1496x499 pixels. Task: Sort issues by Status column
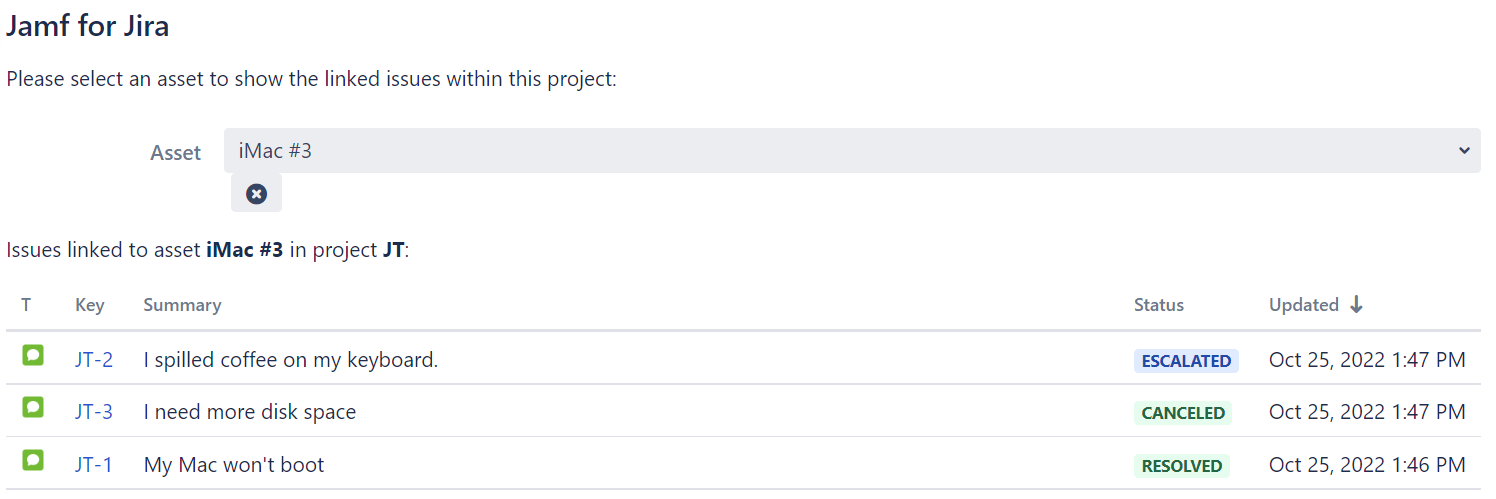[x=1158, y=305]
